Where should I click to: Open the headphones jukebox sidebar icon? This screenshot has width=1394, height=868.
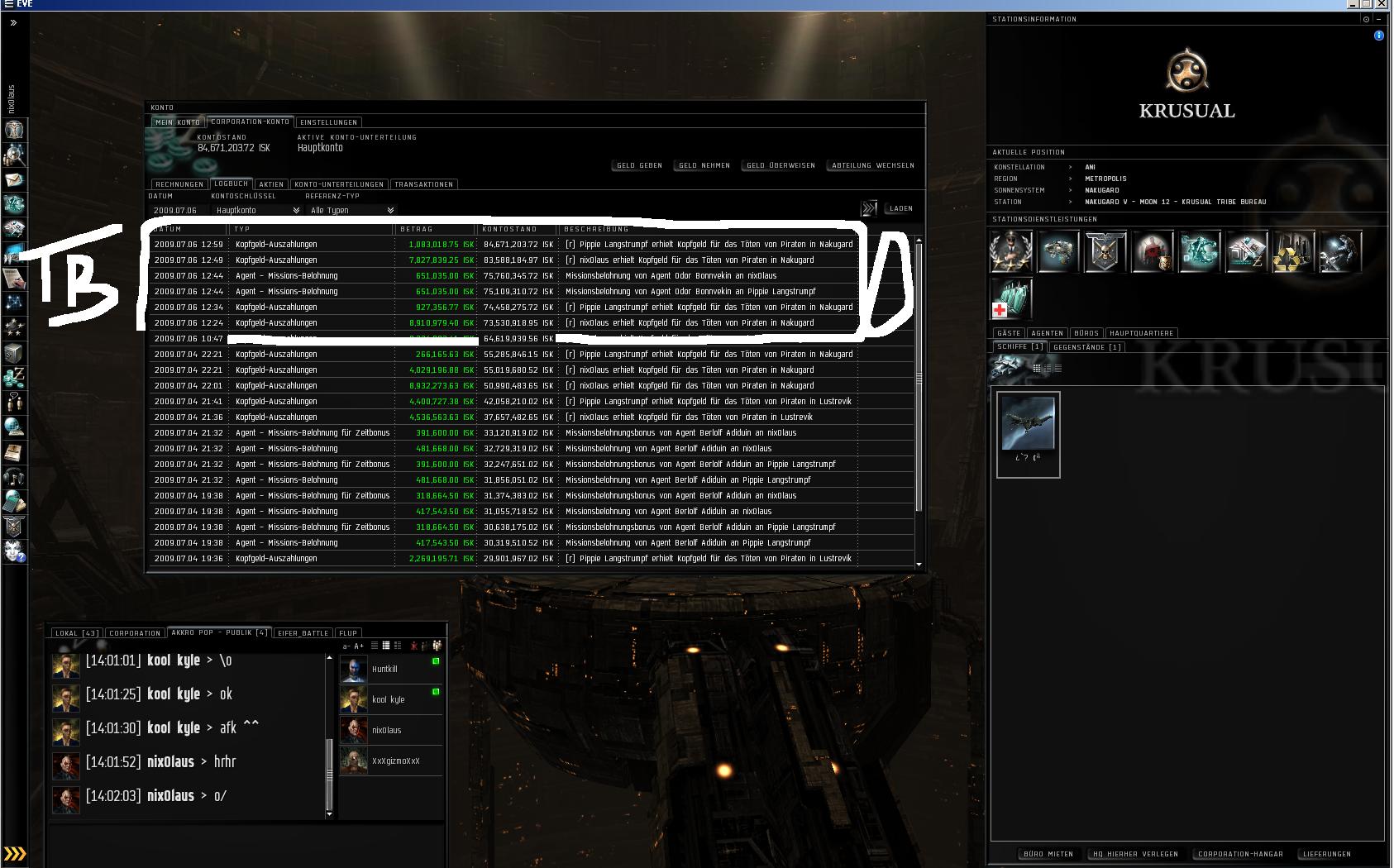pos(14,477)
